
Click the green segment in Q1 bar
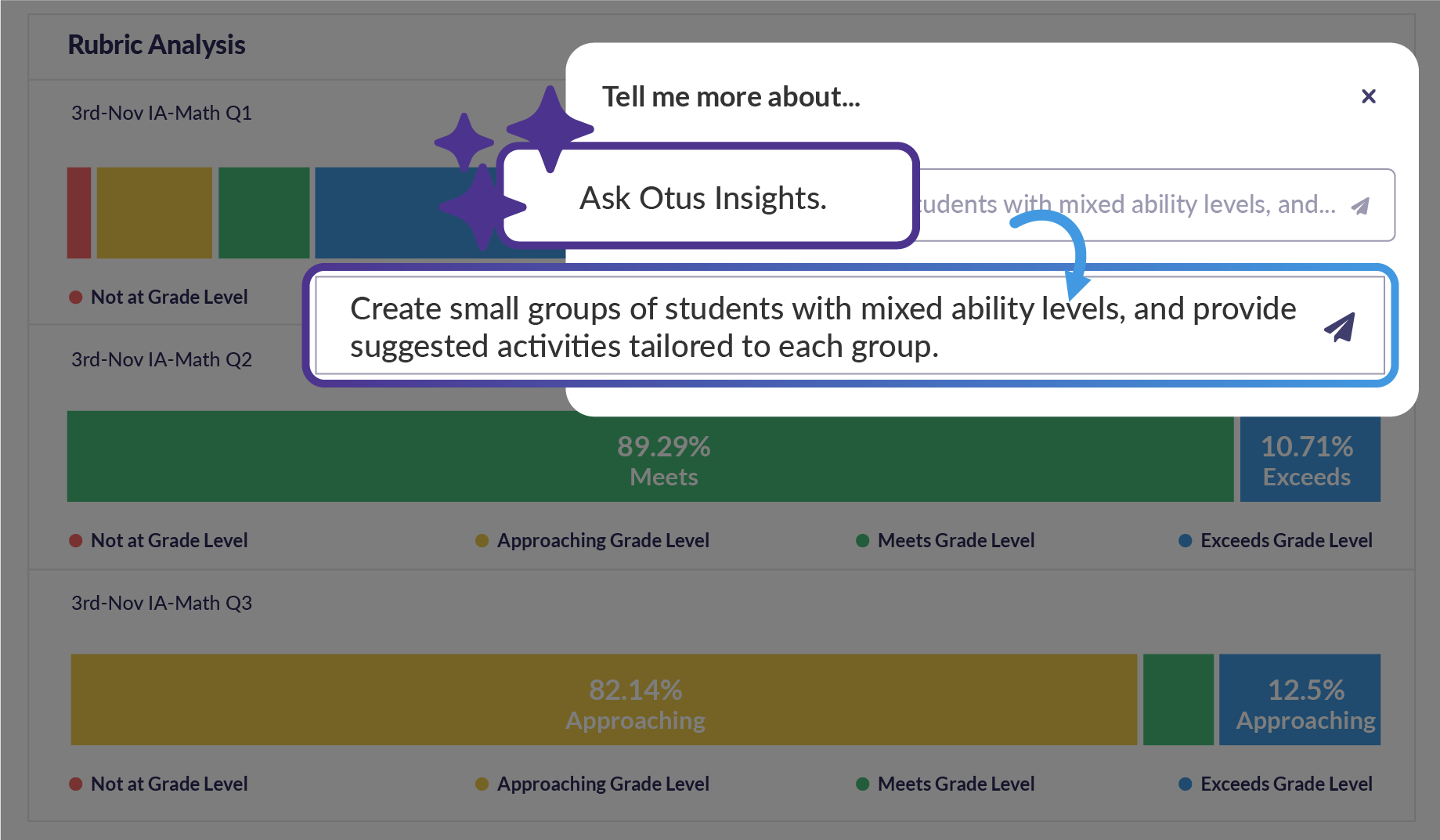[x=264, y=213]
